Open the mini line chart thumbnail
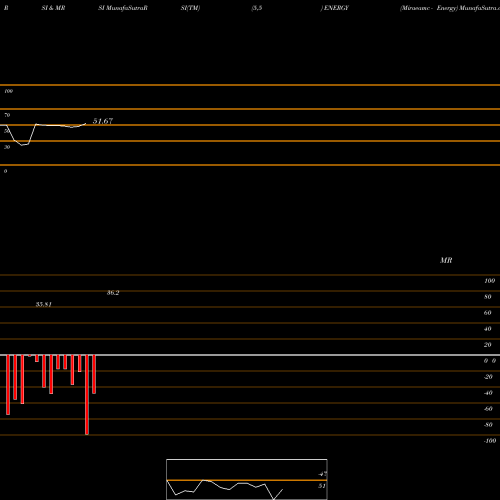Viewport: 500px width, 500px height. click(247, 479)
